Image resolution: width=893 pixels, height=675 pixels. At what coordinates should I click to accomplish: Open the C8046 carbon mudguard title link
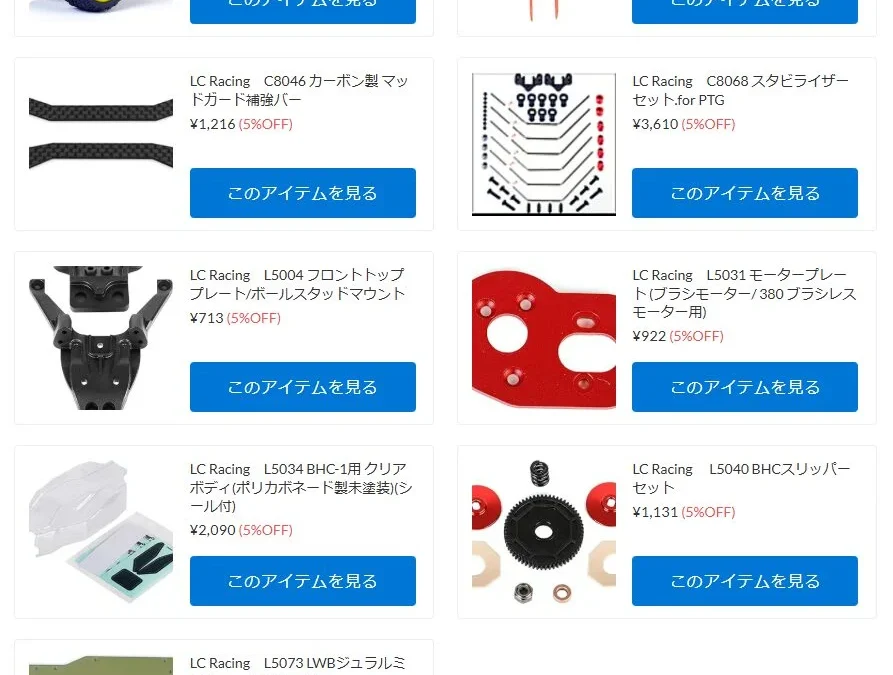[x=299, y=90]
